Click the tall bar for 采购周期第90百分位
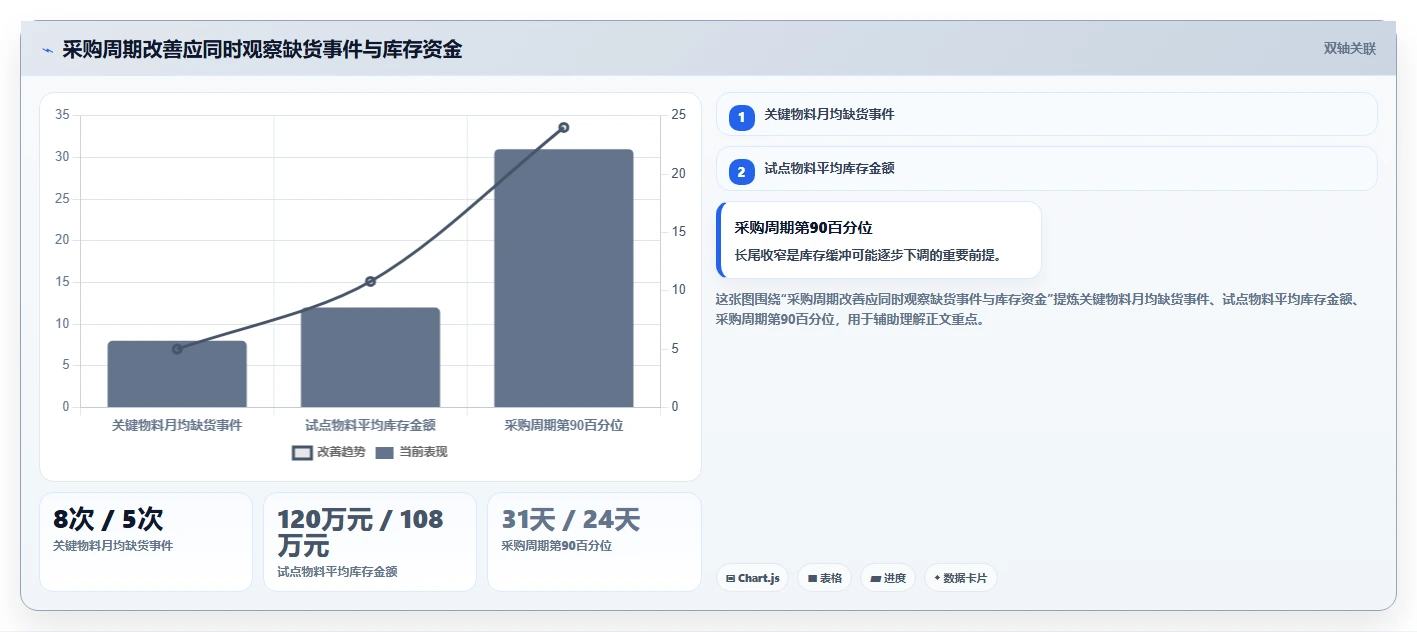This screenshot has width=1417, height=632. tap(564, 278)
